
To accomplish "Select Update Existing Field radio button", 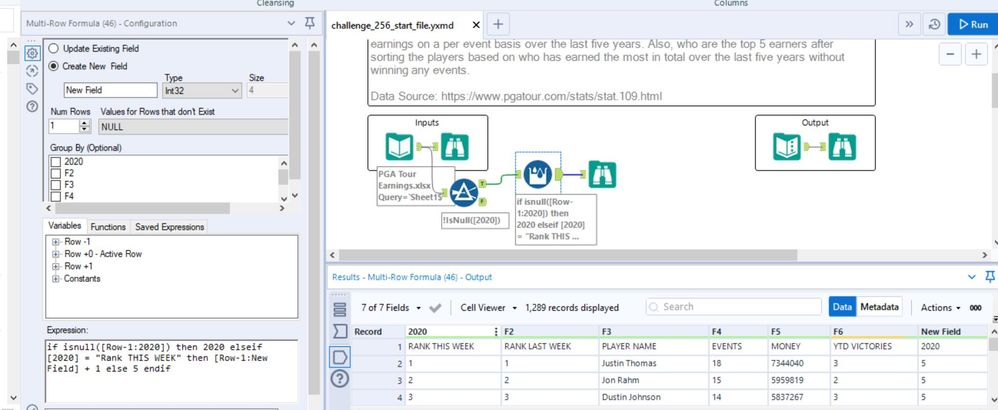I will (x=53, y=48).
